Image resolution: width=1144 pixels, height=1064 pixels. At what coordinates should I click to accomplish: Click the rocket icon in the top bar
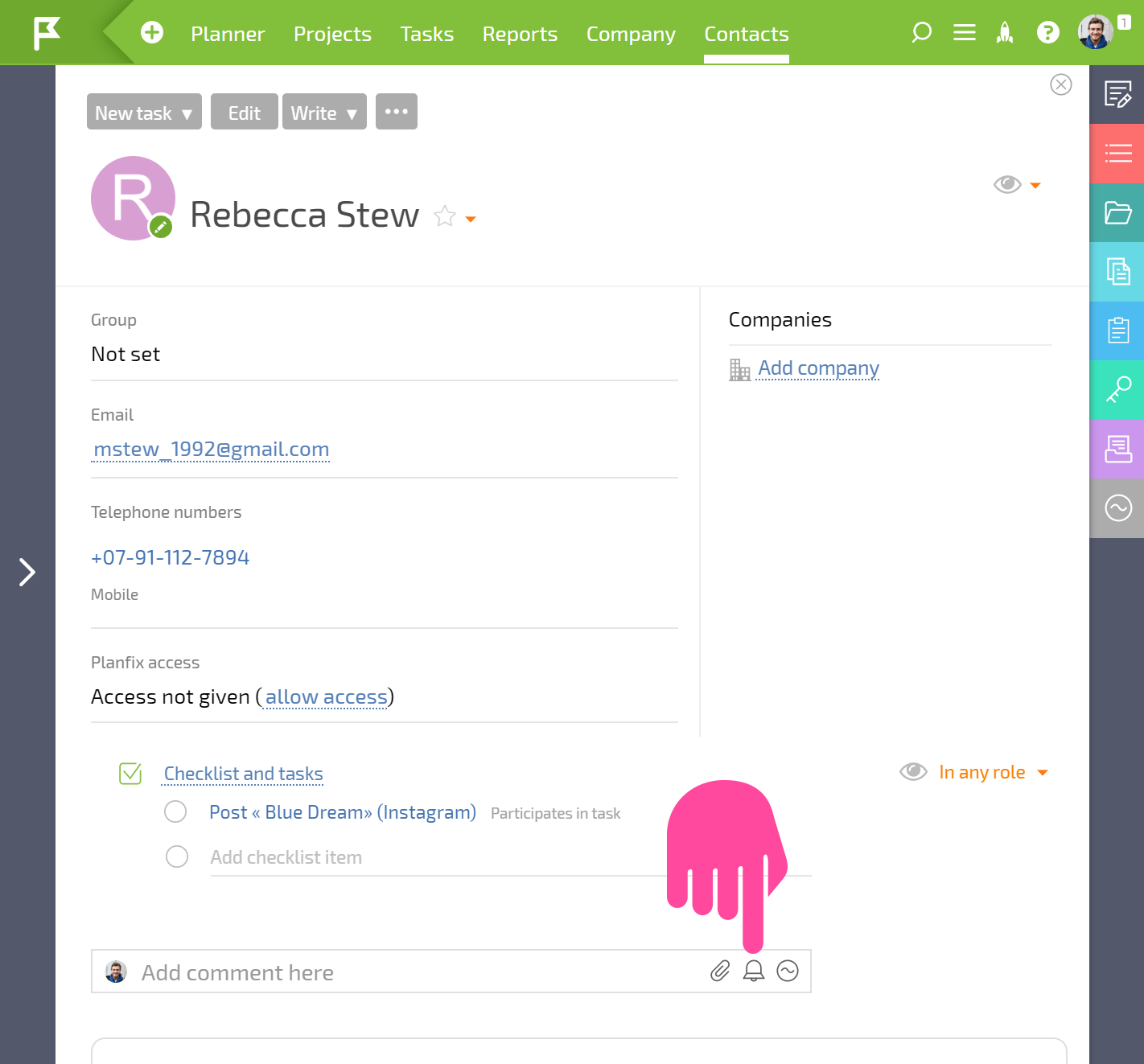coord(1005,33)
